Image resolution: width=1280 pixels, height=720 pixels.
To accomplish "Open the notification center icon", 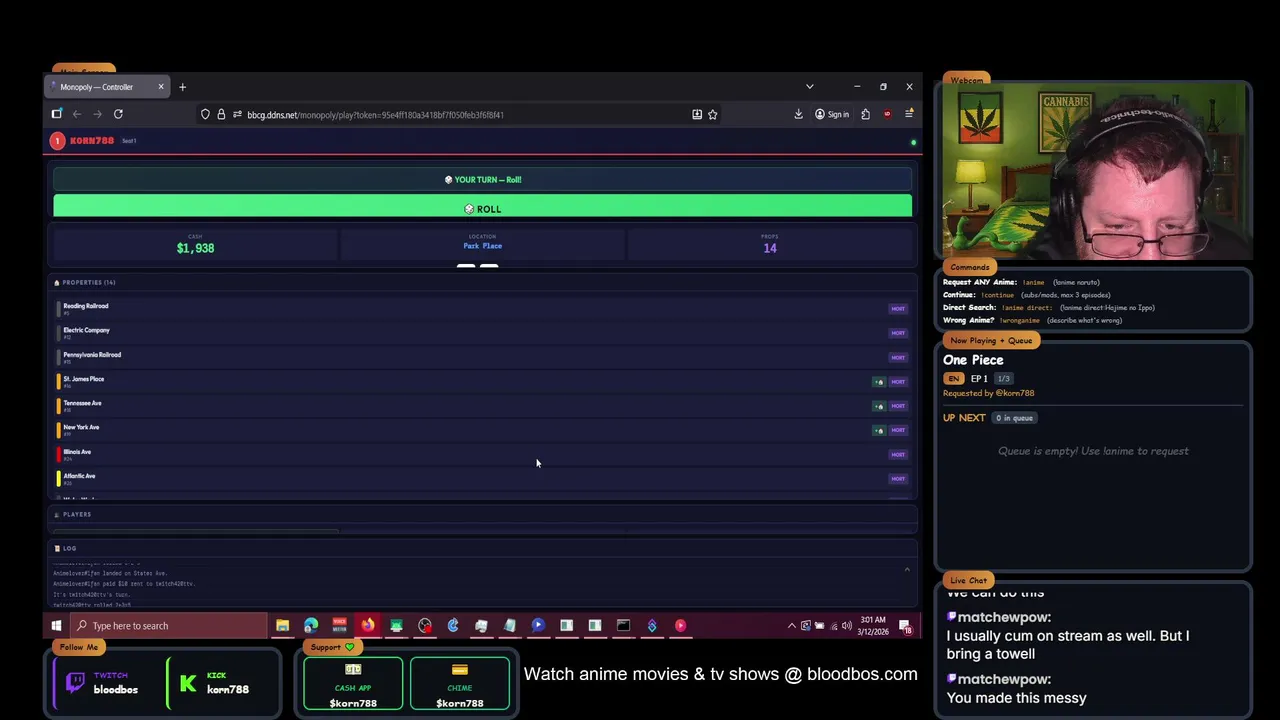I will [905, 626].
